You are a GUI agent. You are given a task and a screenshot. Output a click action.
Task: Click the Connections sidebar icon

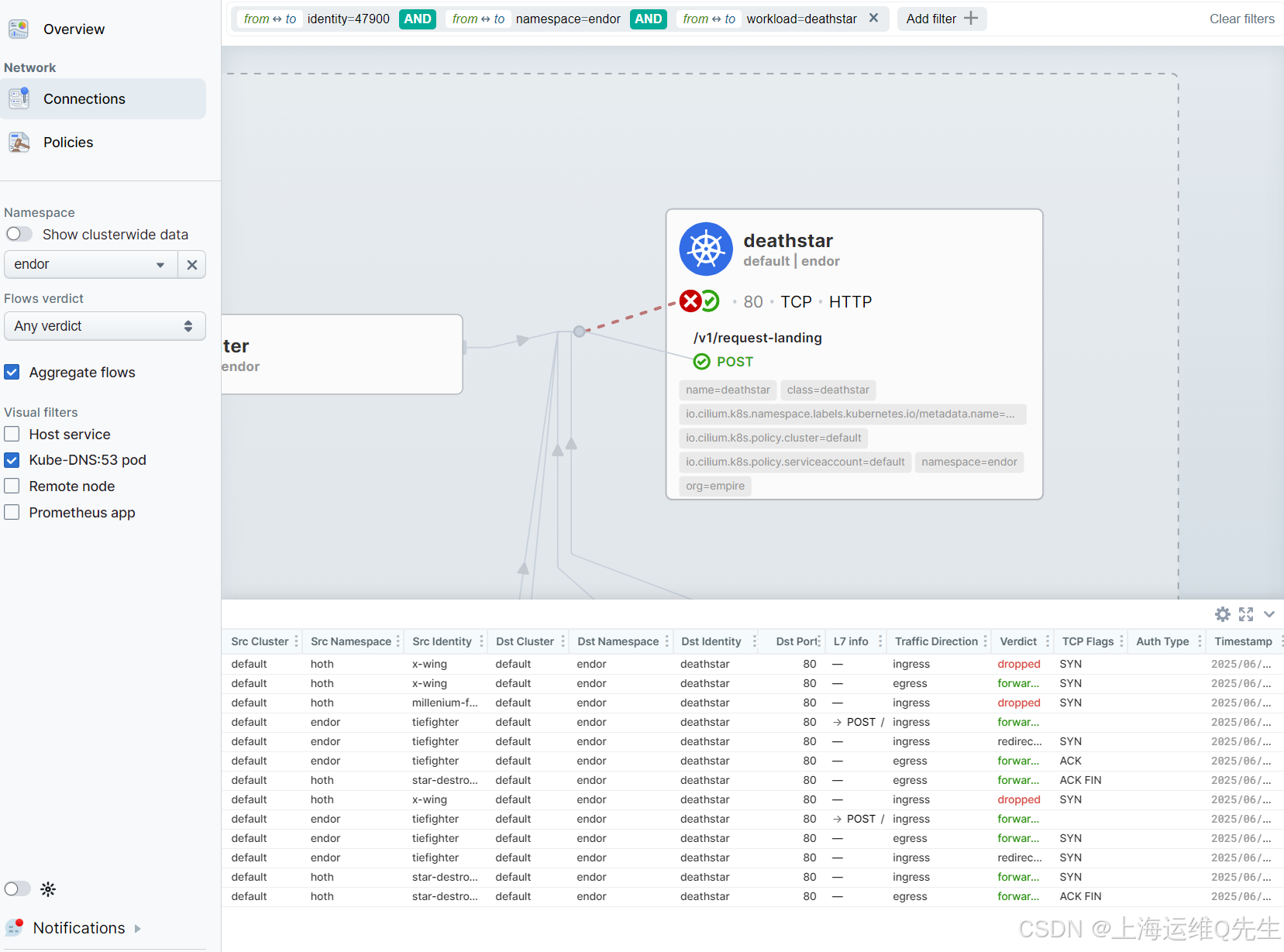19,99
